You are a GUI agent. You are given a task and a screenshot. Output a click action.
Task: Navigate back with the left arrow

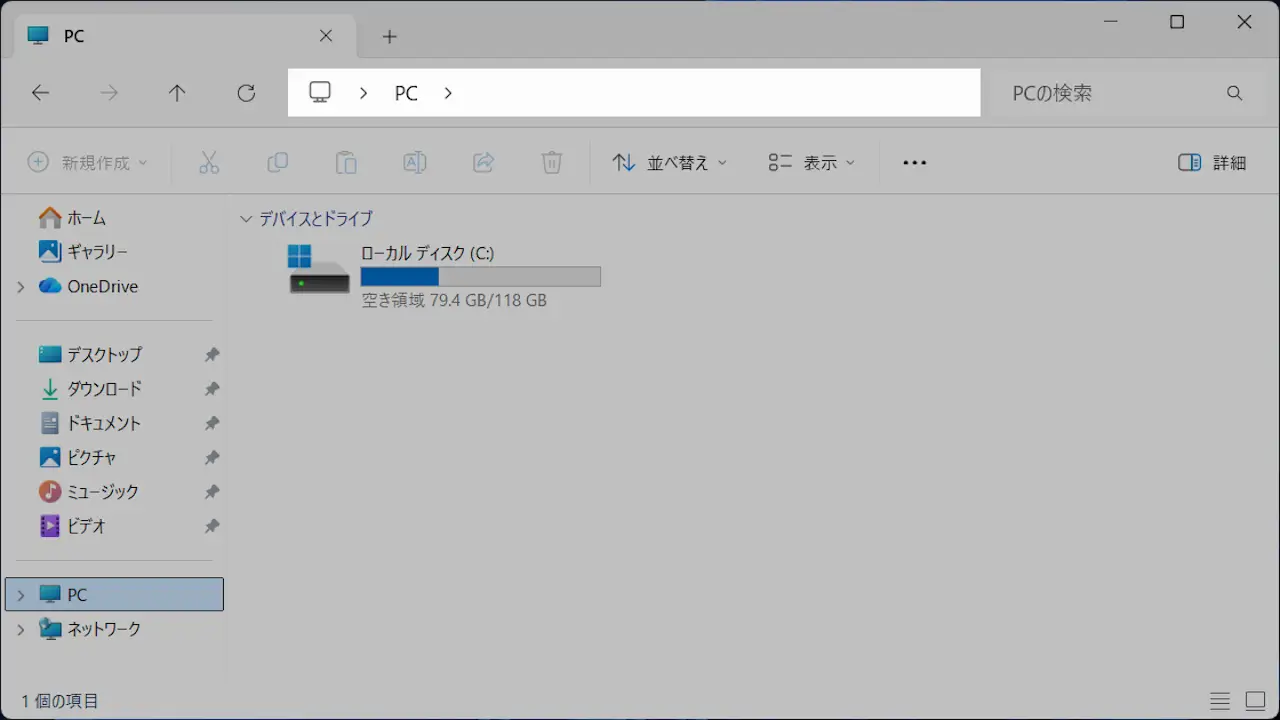40,93
